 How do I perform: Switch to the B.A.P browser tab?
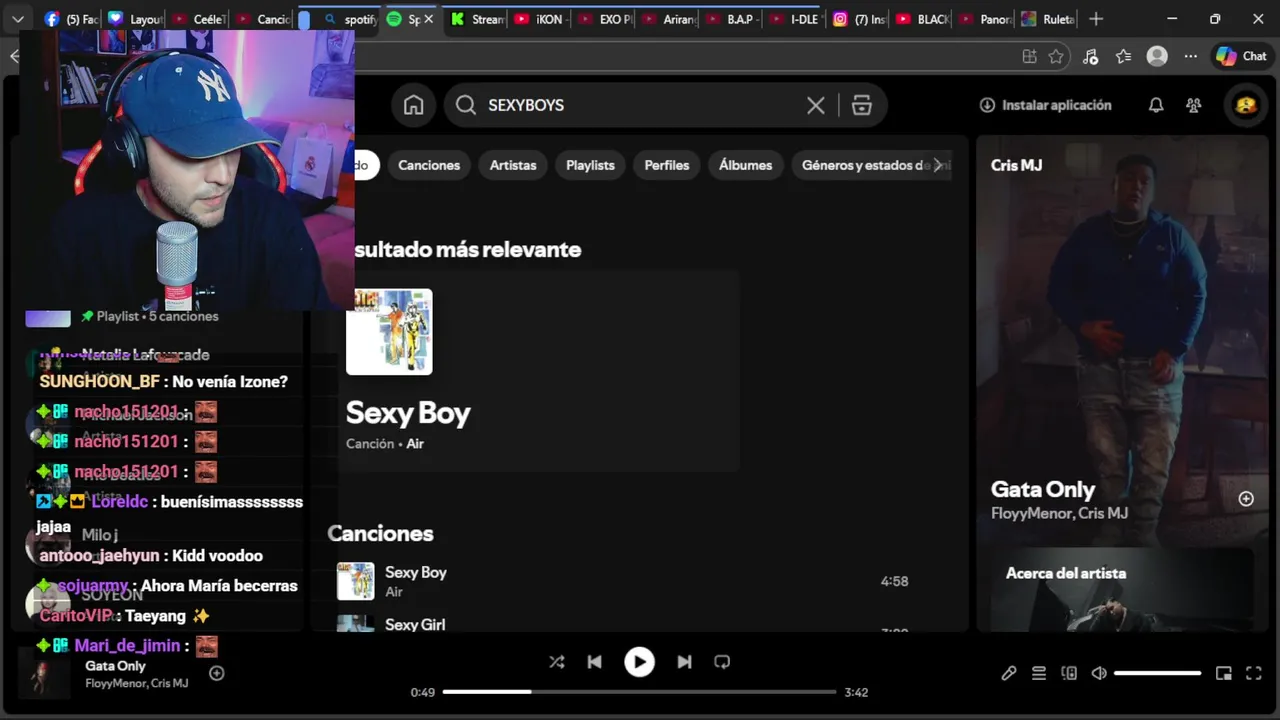[733, 19]
